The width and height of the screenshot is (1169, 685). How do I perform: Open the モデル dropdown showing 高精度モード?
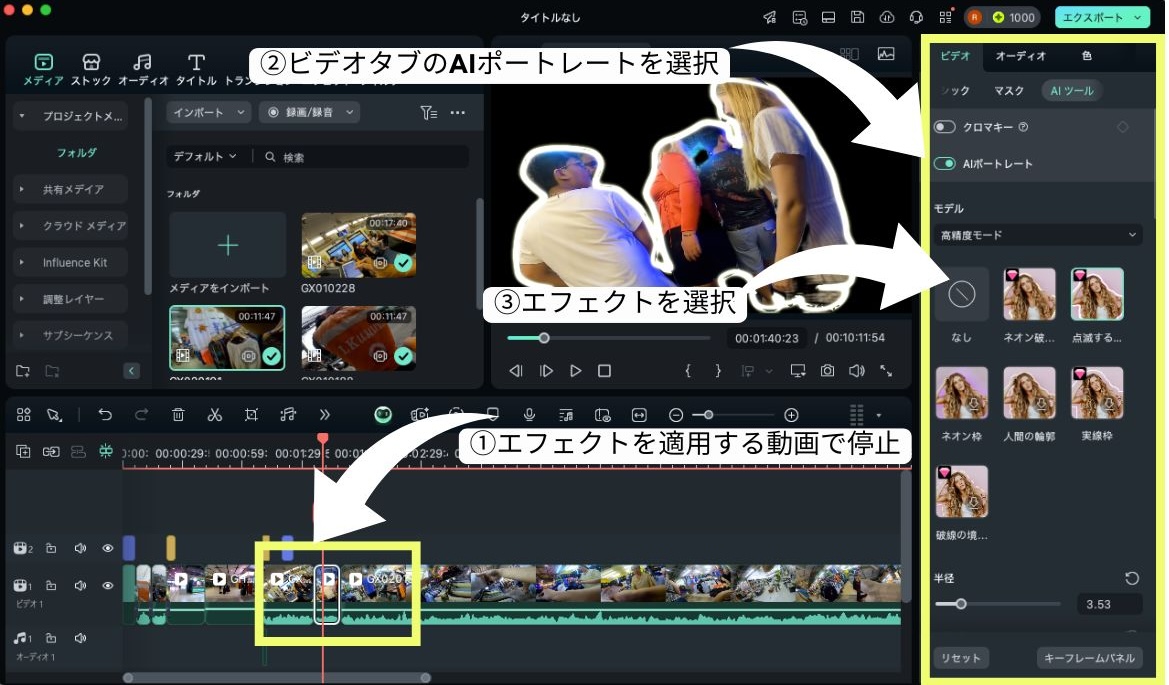click(1037, 234)
